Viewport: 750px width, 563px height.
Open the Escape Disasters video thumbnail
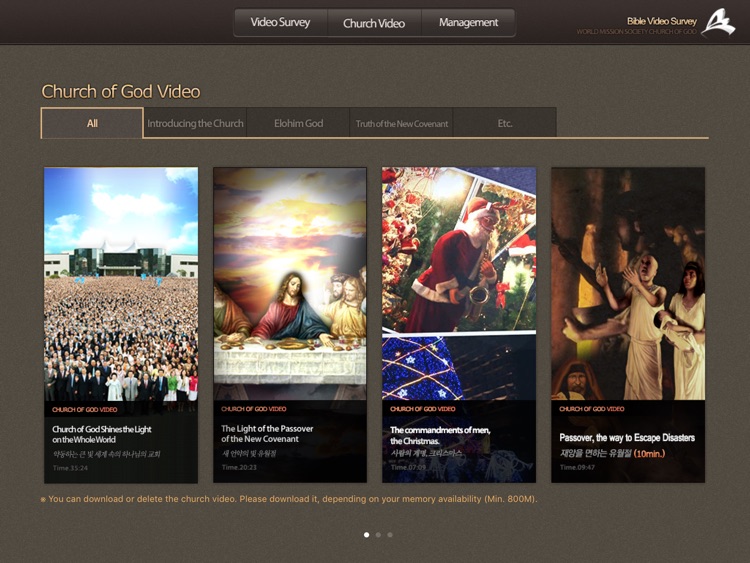(x=628, y=284)
